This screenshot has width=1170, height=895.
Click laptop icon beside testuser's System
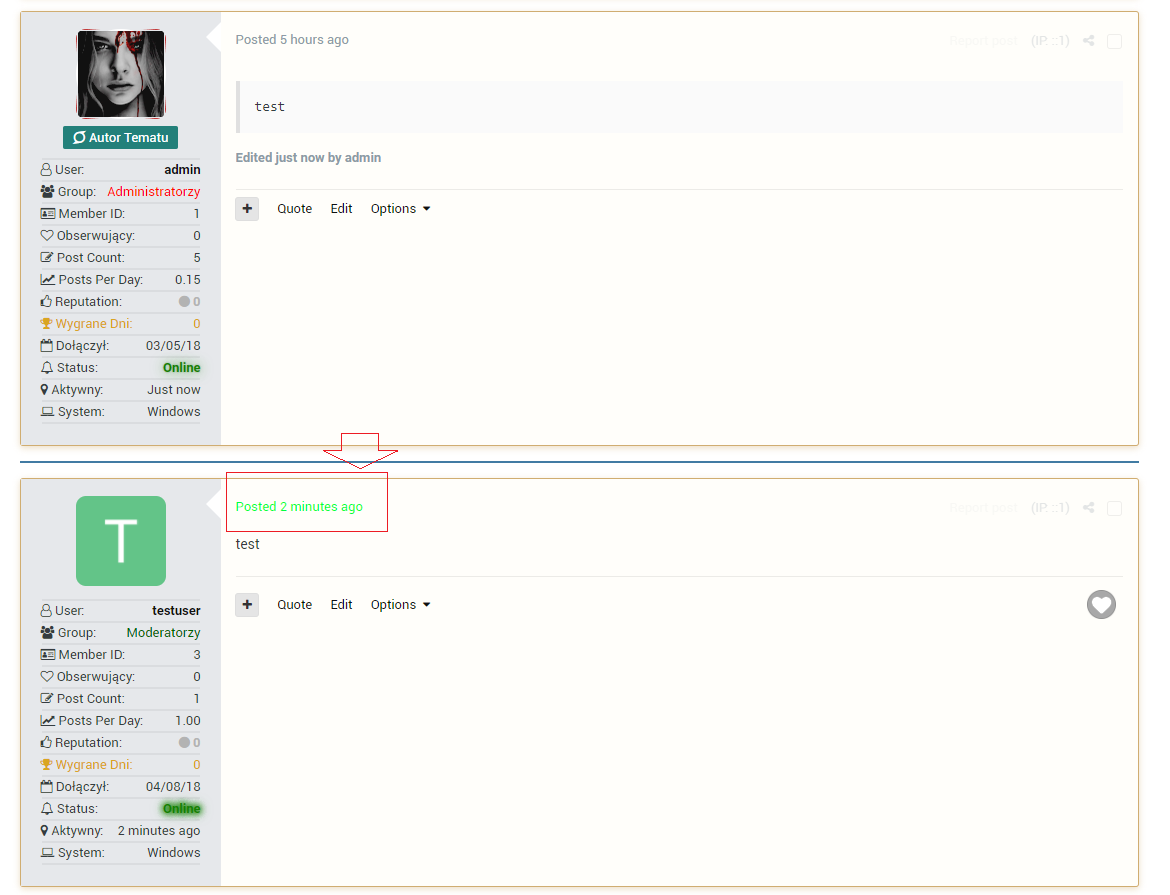tap(47, 853)
